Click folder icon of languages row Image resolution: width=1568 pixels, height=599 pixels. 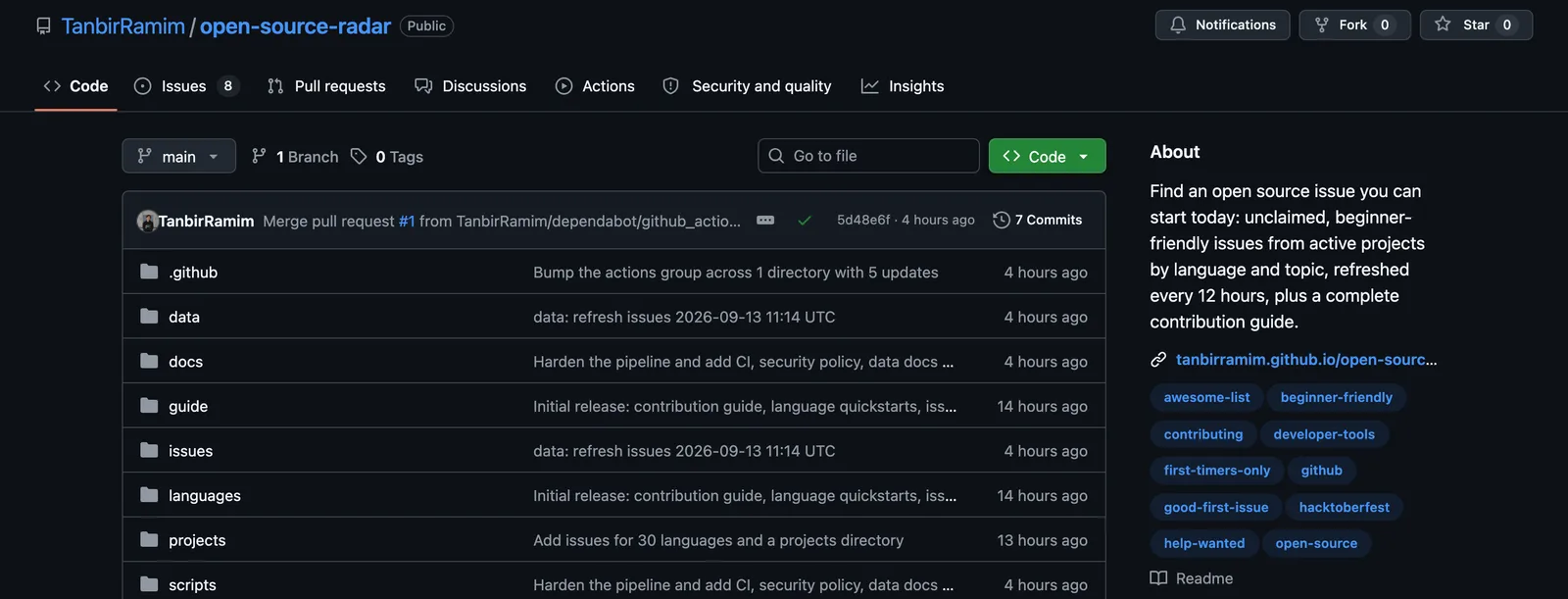tap(149, 494)
